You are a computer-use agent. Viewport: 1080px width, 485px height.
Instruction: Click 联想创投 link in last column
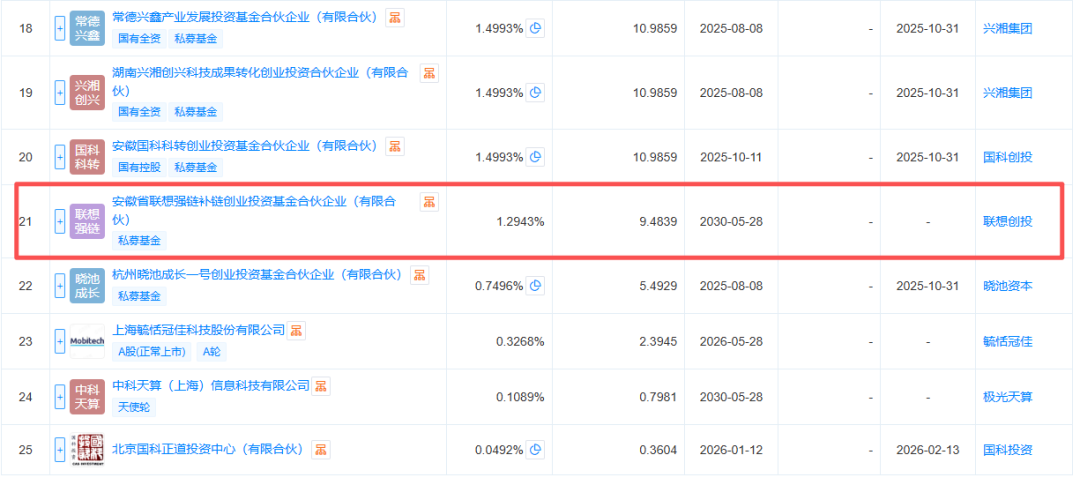[x=1008, y=222]
